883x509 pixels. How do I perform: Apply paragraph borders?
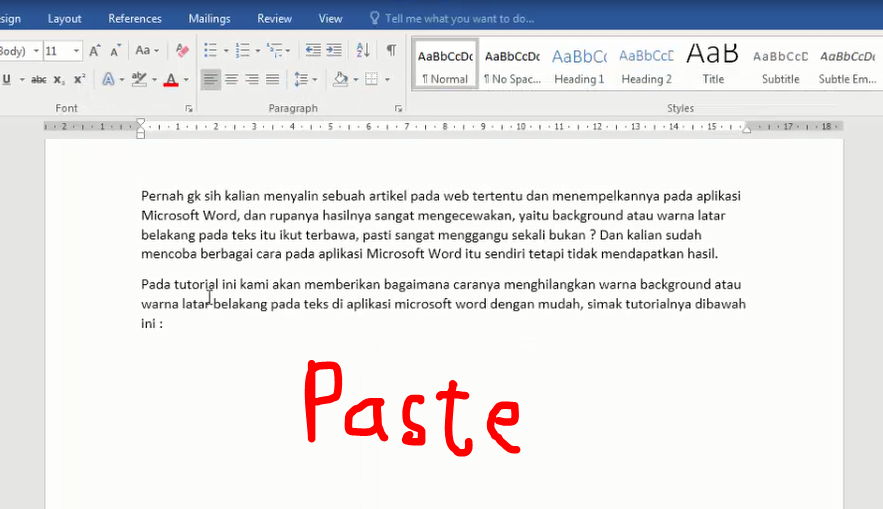tap(371, 79)
